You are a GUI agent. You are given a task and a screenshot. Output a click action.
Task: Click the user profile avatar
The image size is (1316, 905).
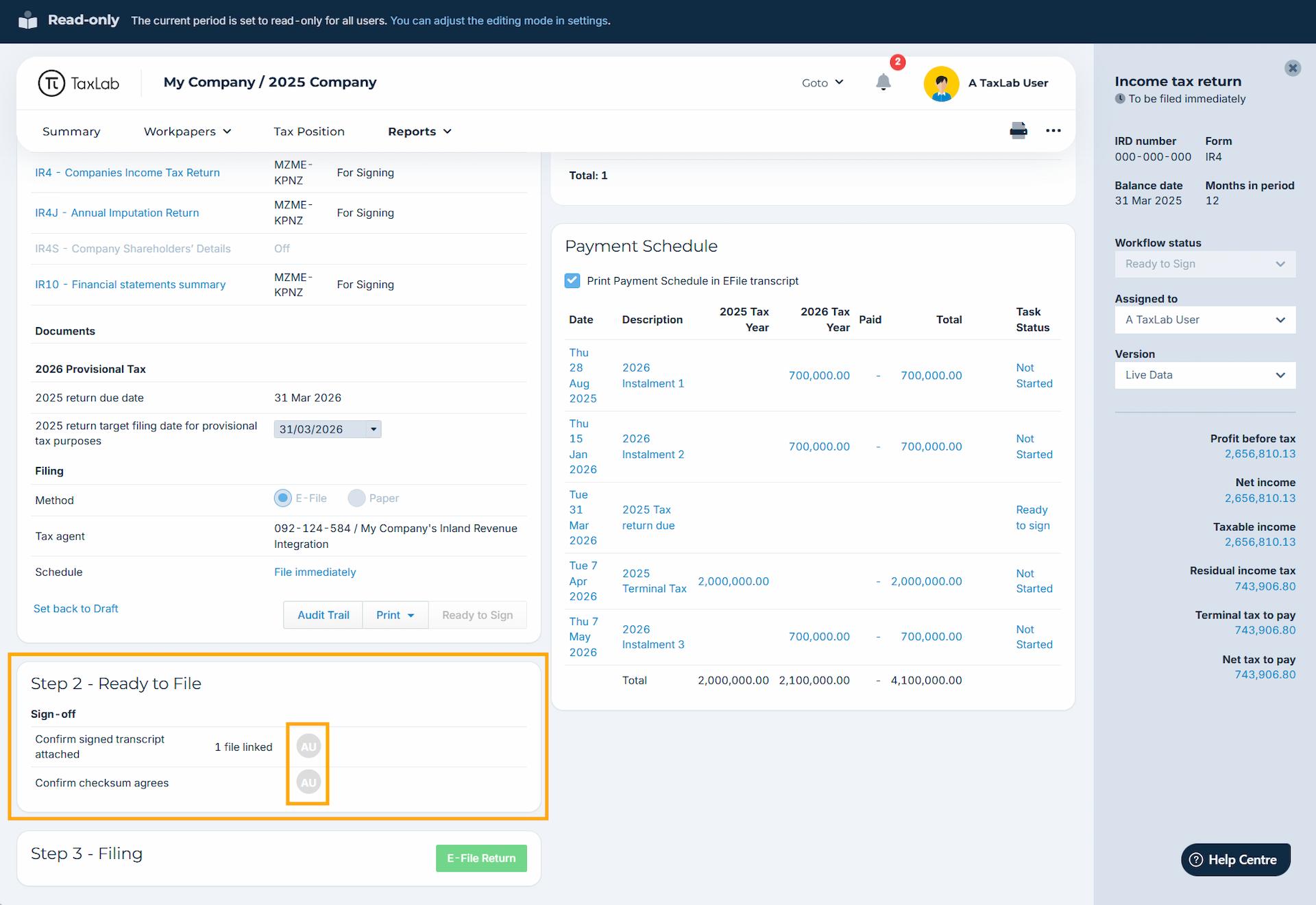tap(941, 83)
